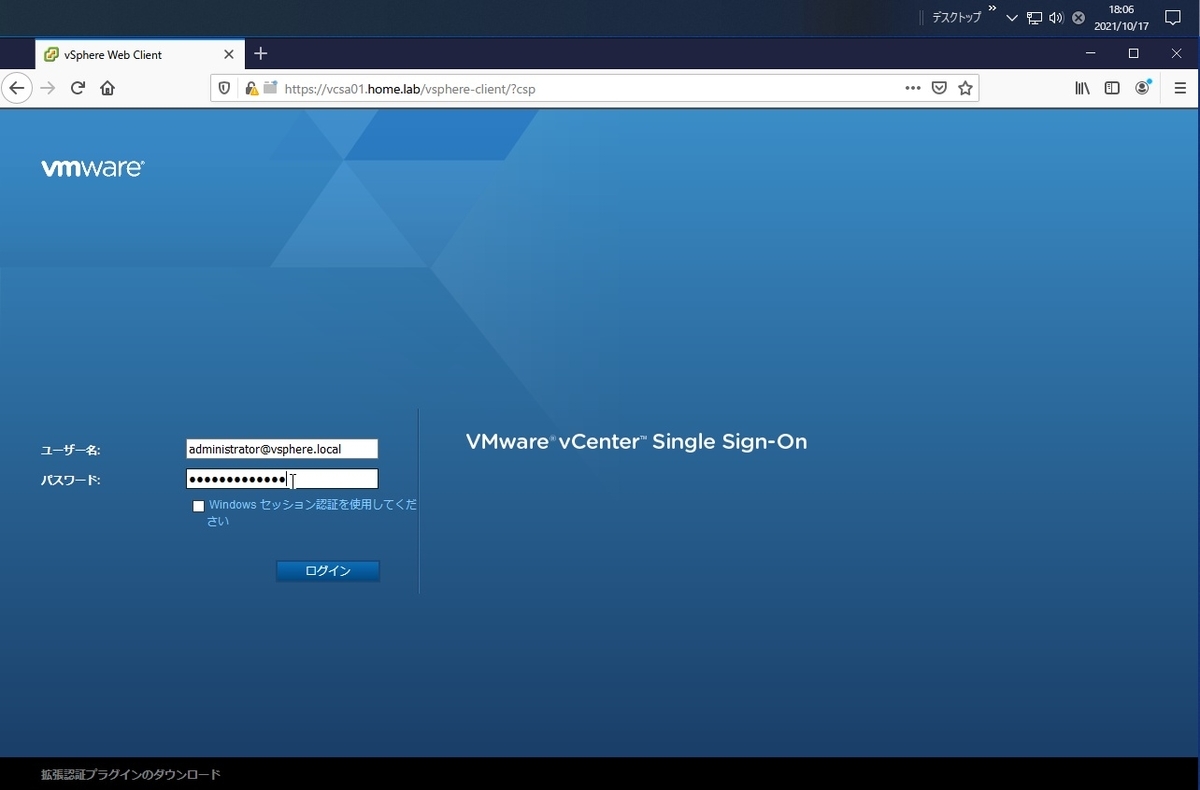Click the デスクトップ toolbar label
The width and height of the screenshot is (1200, 790).
(x=957, y=18)
